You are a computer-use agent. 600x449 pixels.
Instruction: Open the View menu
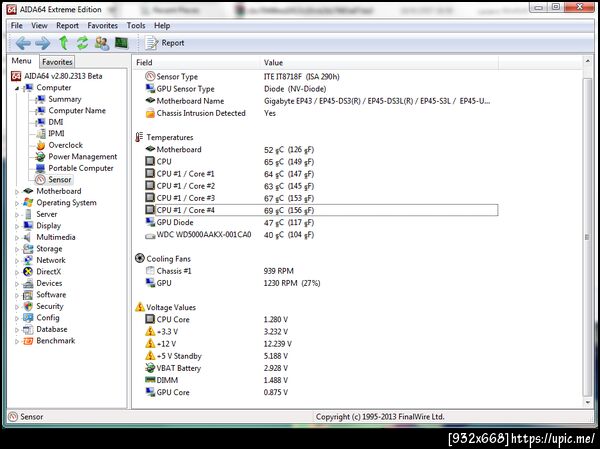39,26
